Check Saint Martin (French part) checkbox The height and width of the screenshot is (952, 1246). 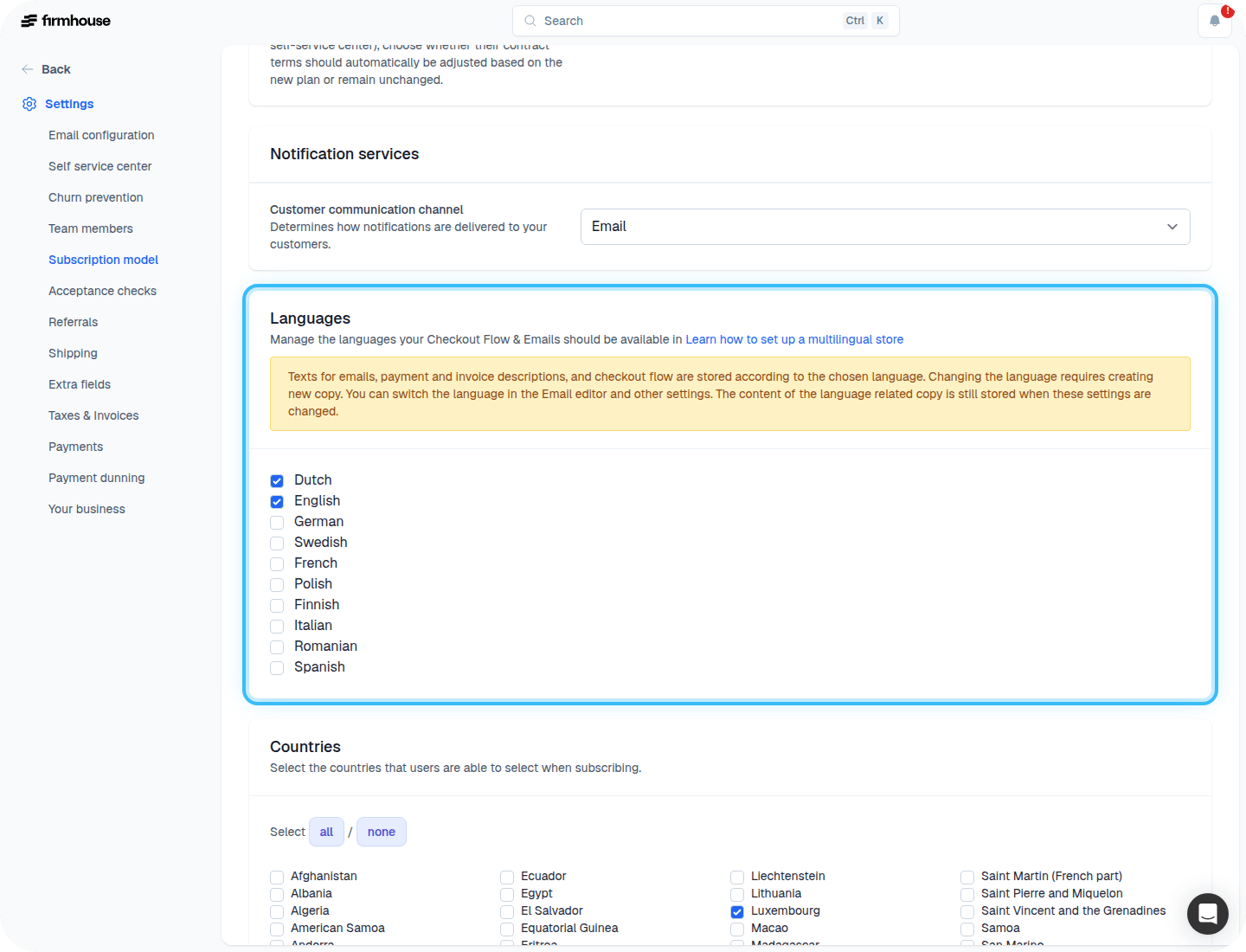click(967, 878)
